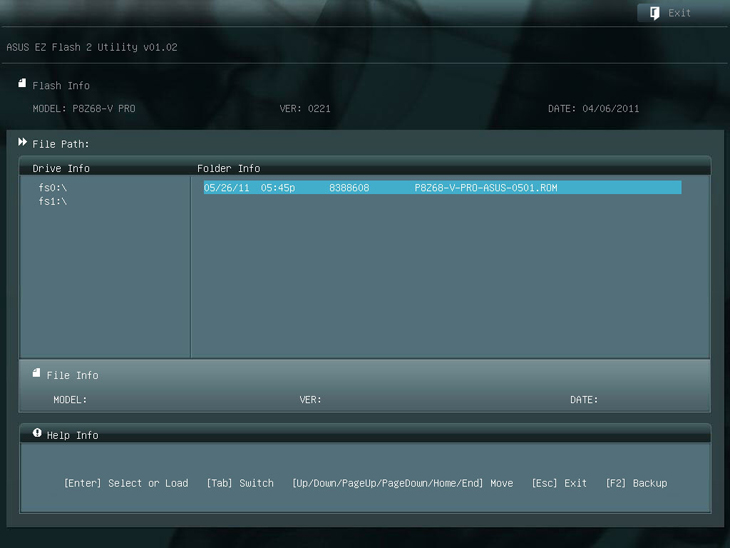This screenshot has width=730, height=548.
Task: Click the file size 8388608 value
Action: (349, 188)
